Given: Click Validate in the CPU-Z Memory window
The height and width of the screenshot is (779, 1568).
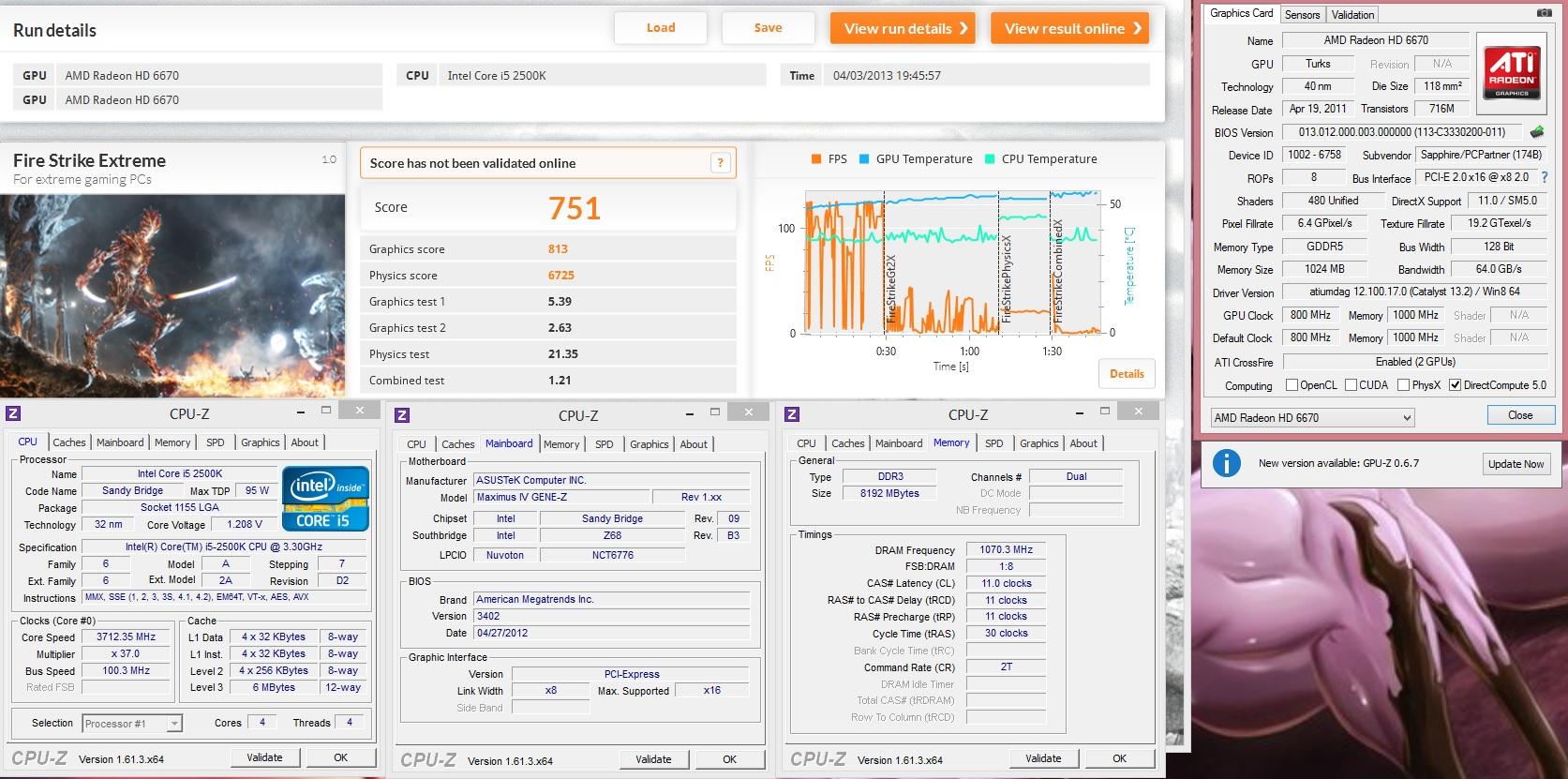Looking at the screenshot, I should coord(1043,758).
